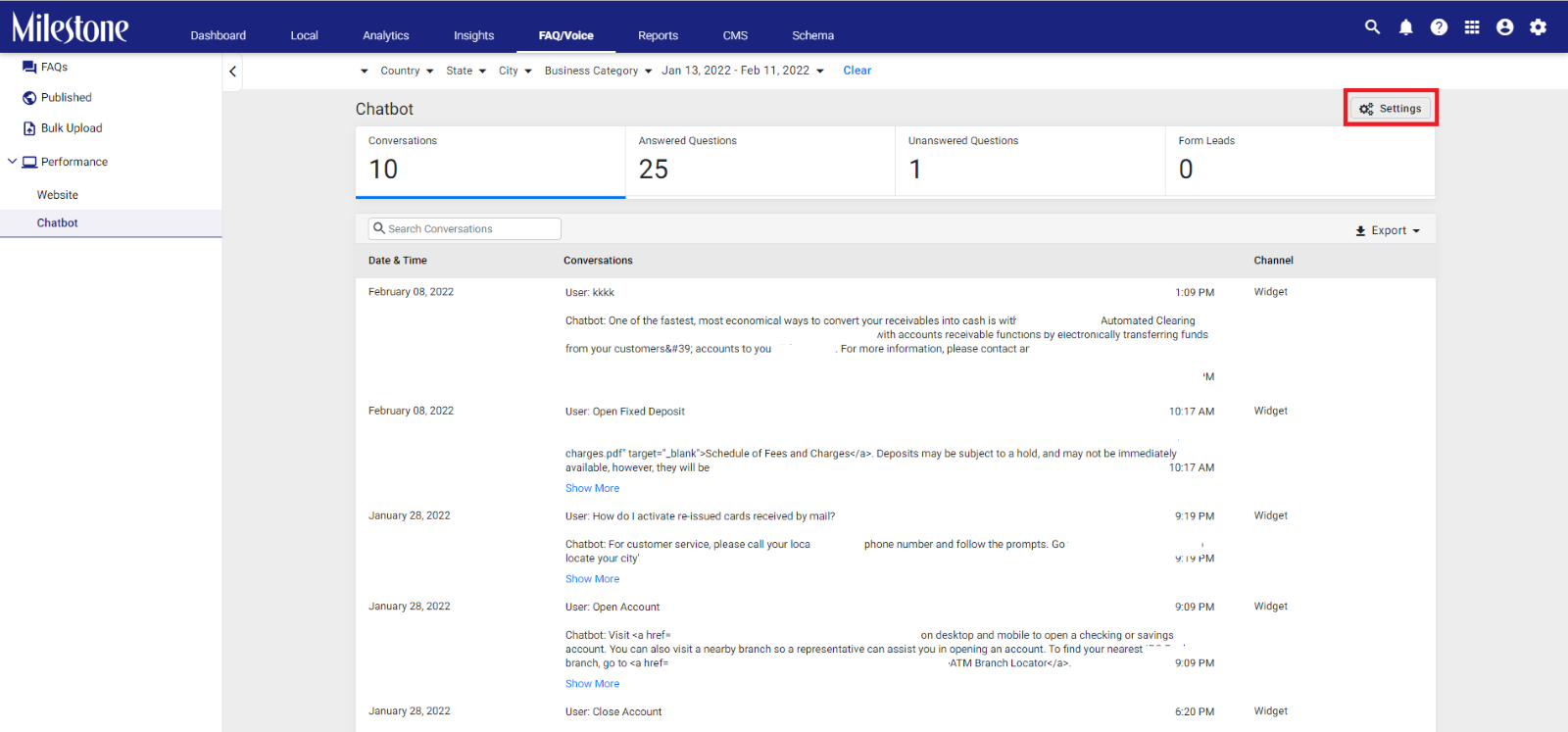Open the Export dropdown menu
This screenshot has height=732, width=1568.
tap(1388, 231)
